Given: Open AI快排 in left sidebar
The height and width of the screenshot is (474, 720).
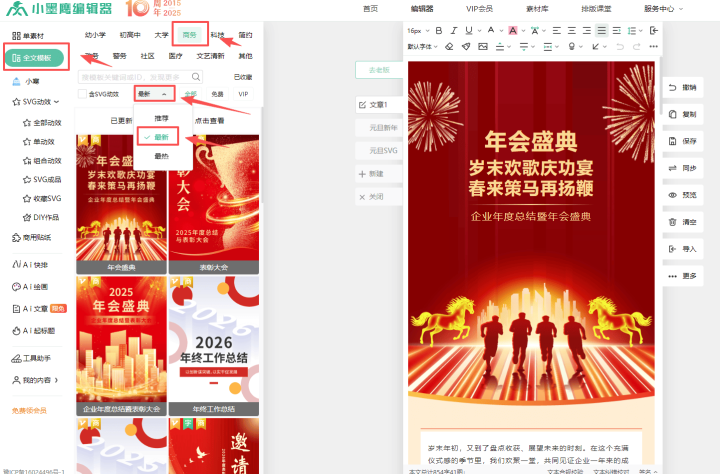Looking at the screenshot, I should click(30, 265).
